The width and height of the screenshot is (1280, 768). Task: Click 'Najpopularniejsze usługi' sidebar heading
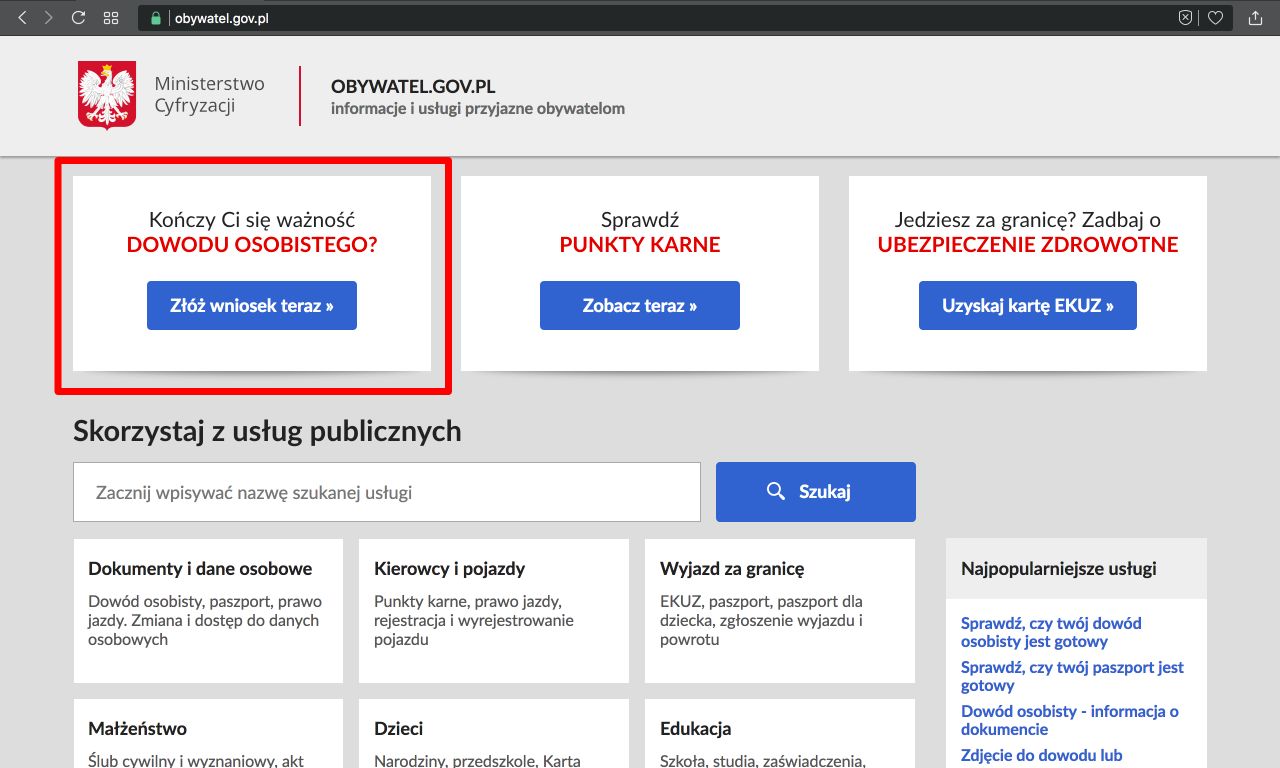coord(1059,568)
